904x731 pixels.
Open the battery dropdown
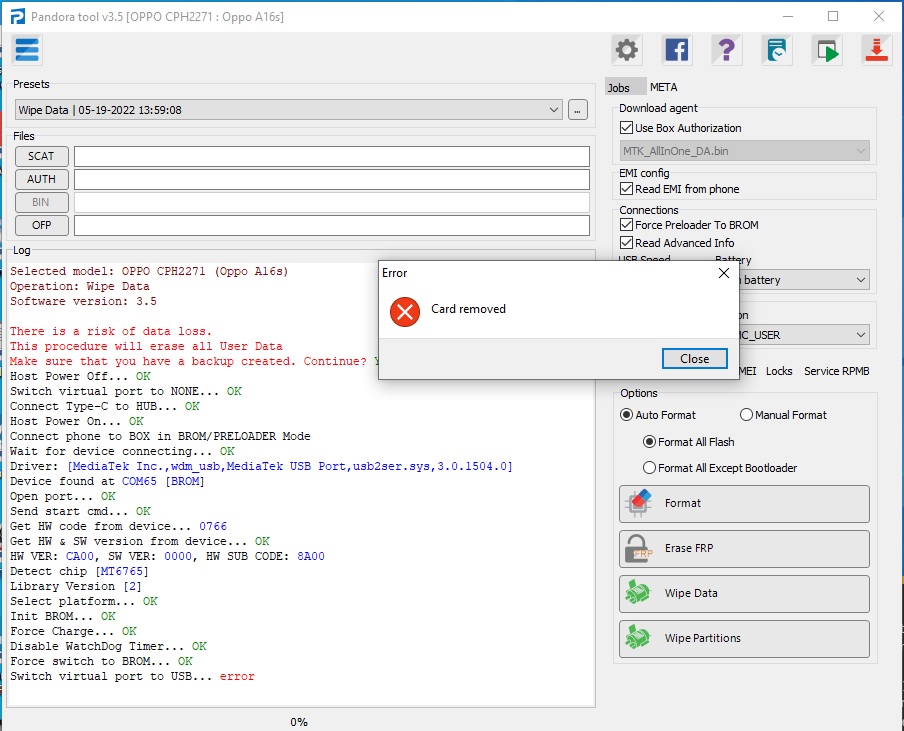pyautogui.click(x=804, y=280)
